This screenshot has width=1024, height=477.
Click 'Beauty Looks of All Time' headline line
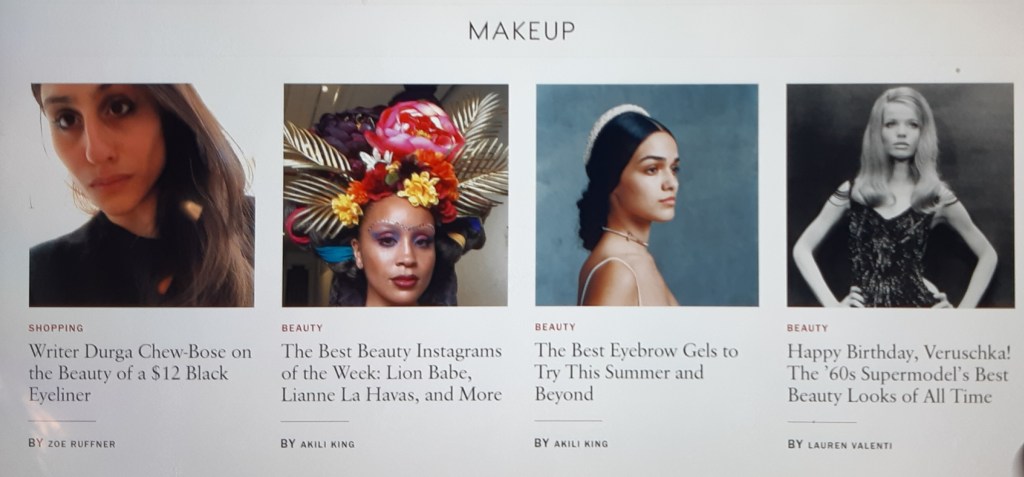pyautogui.click(x=889, y=396)
